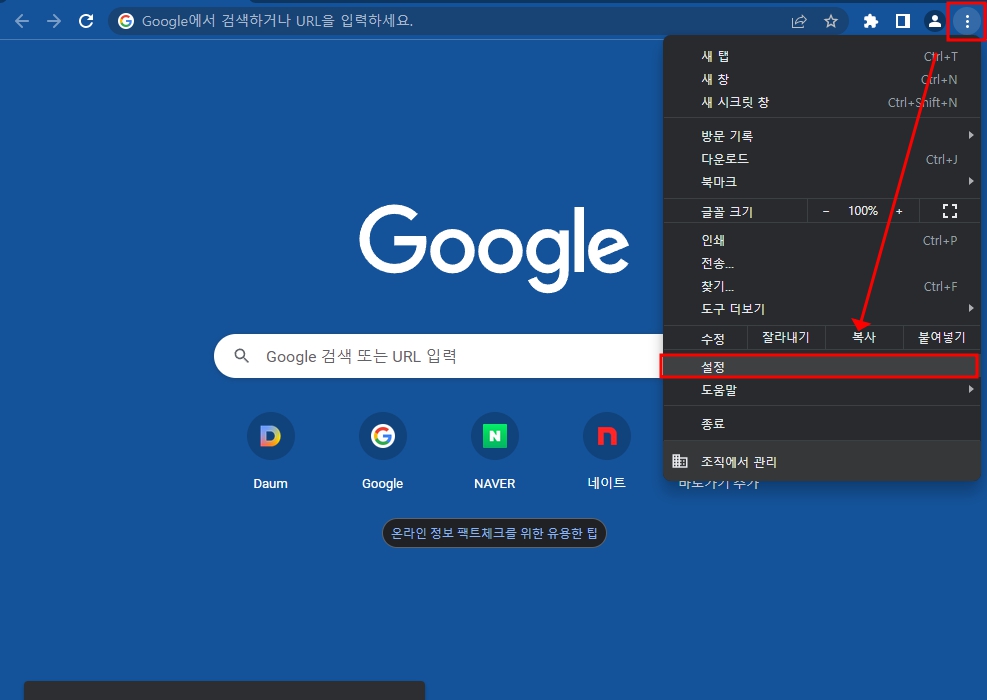Expand the 도구 더보기 submenu arrow
This screenshot has height=700, width=987.
[971, 308]
